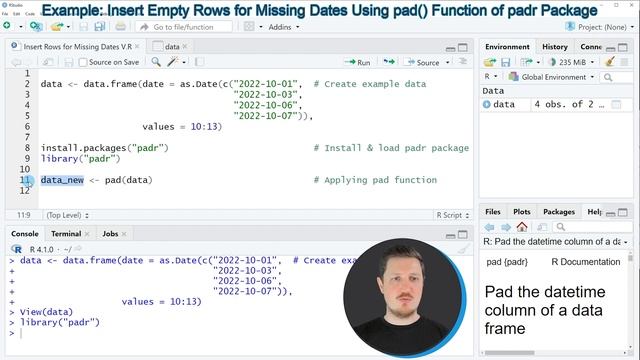Click the console input prompt line

tap(176, 333)
